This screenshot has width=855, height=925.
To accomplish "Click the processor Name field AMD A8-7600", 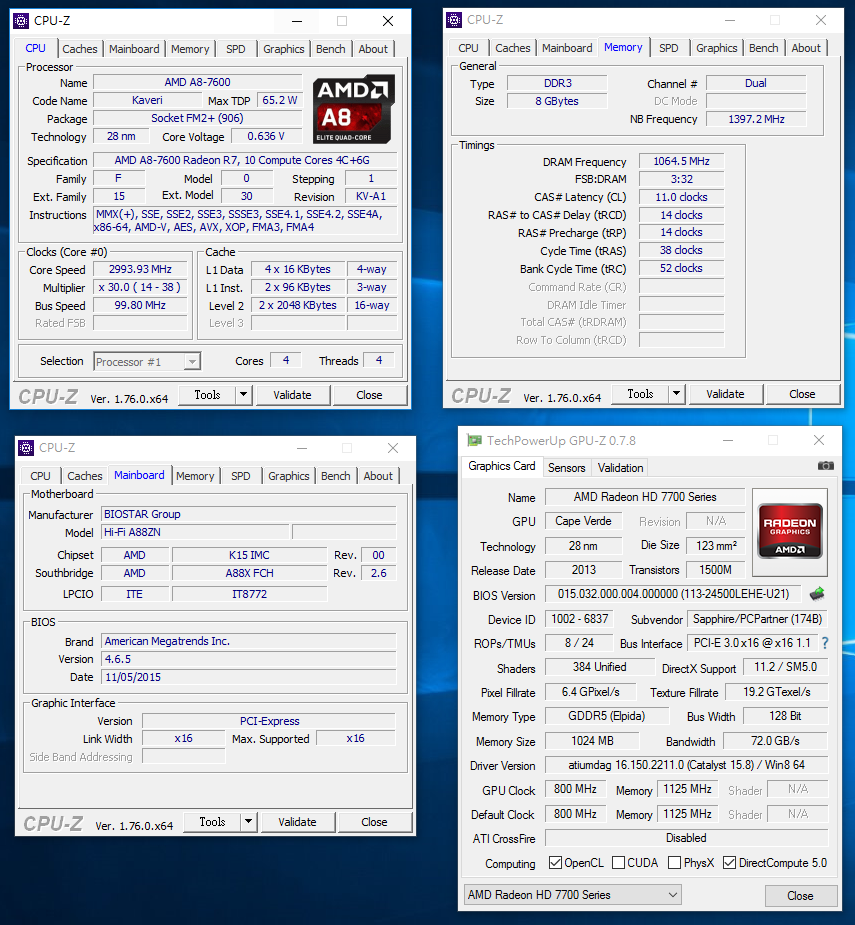I will [x=198, y=83].
